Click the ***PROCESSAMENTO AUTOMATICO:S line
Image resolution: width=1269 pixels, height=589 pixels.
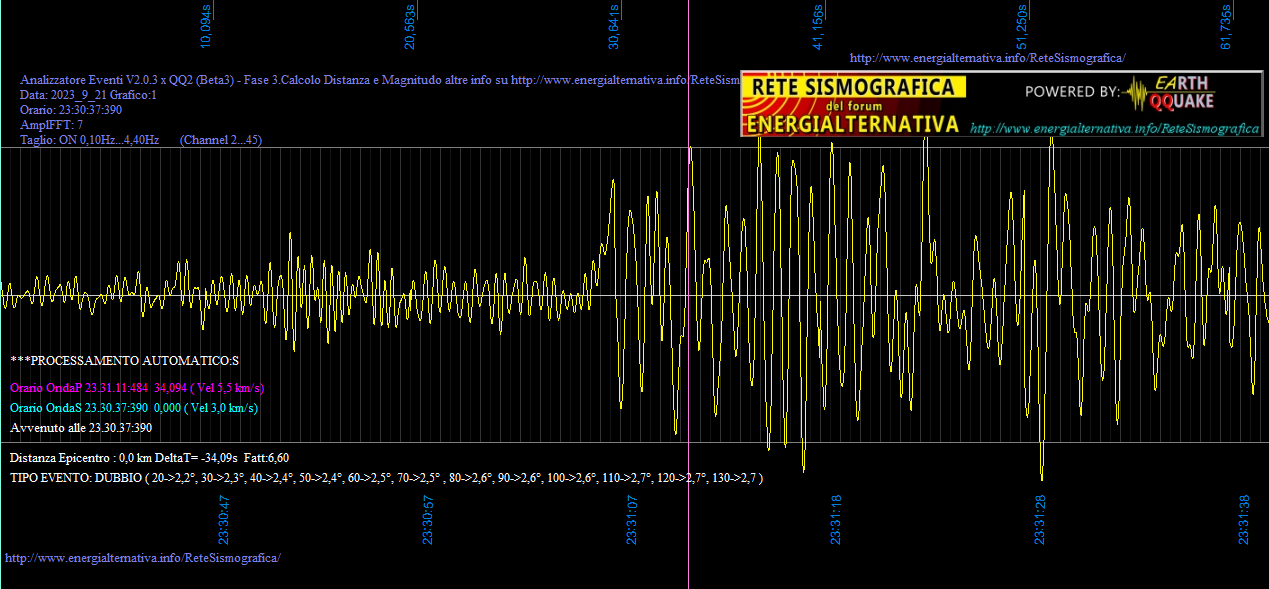click(x=125, y=360)
